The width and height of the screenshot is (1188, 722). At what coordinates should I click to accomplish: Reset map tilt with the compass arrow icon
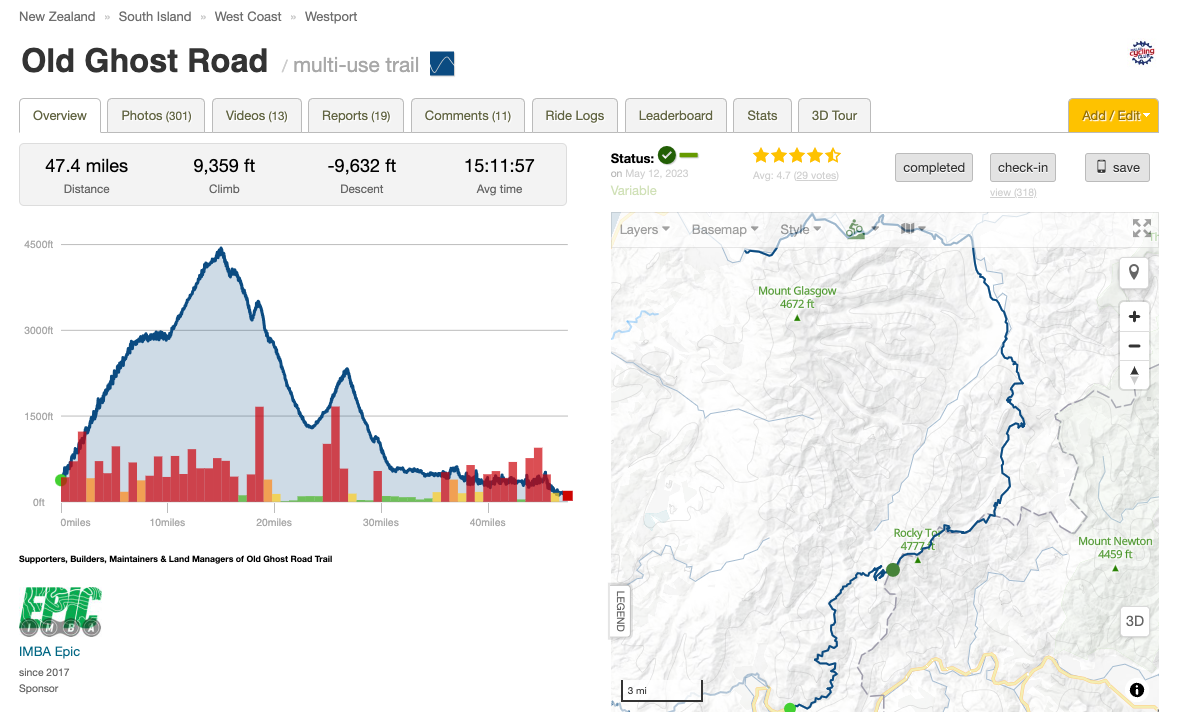1134,375
